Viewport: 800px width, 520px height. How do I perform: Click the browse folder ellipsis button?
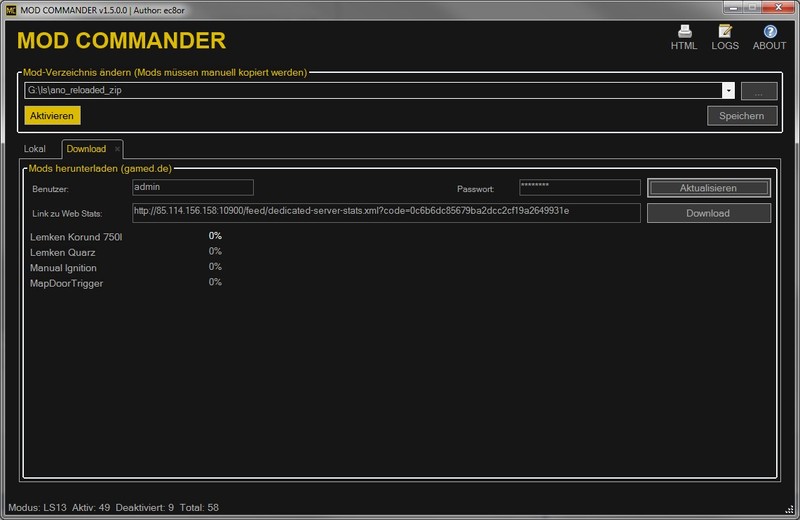pyautogui.click(x=758, y=91)
